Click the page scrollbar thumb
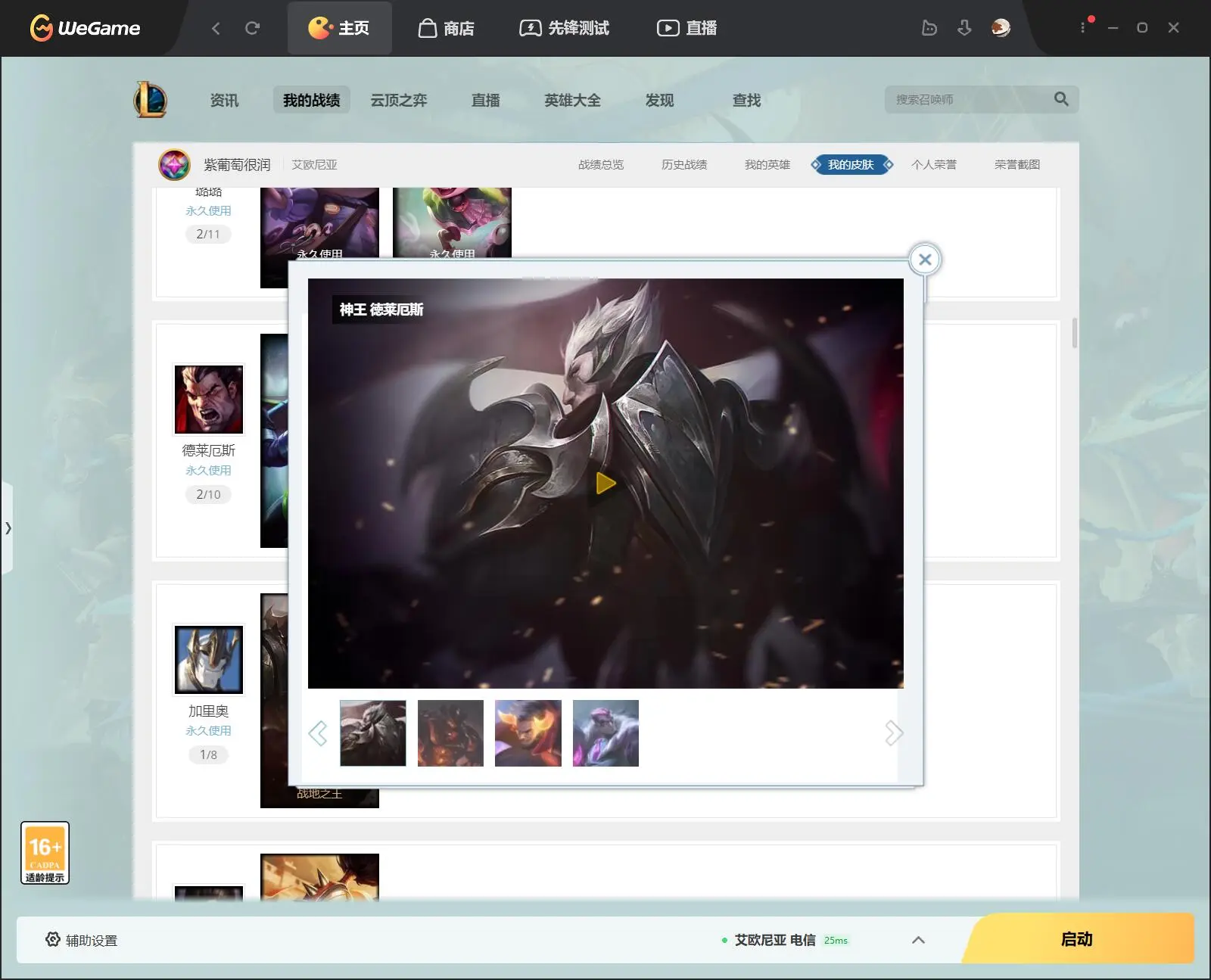Viewport: 1211px width, 980px height. click(1074, 333)
